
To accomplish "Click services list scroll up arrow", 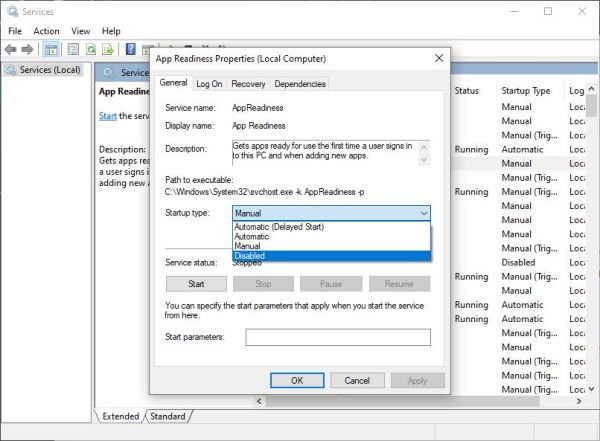I will (591, 89).
